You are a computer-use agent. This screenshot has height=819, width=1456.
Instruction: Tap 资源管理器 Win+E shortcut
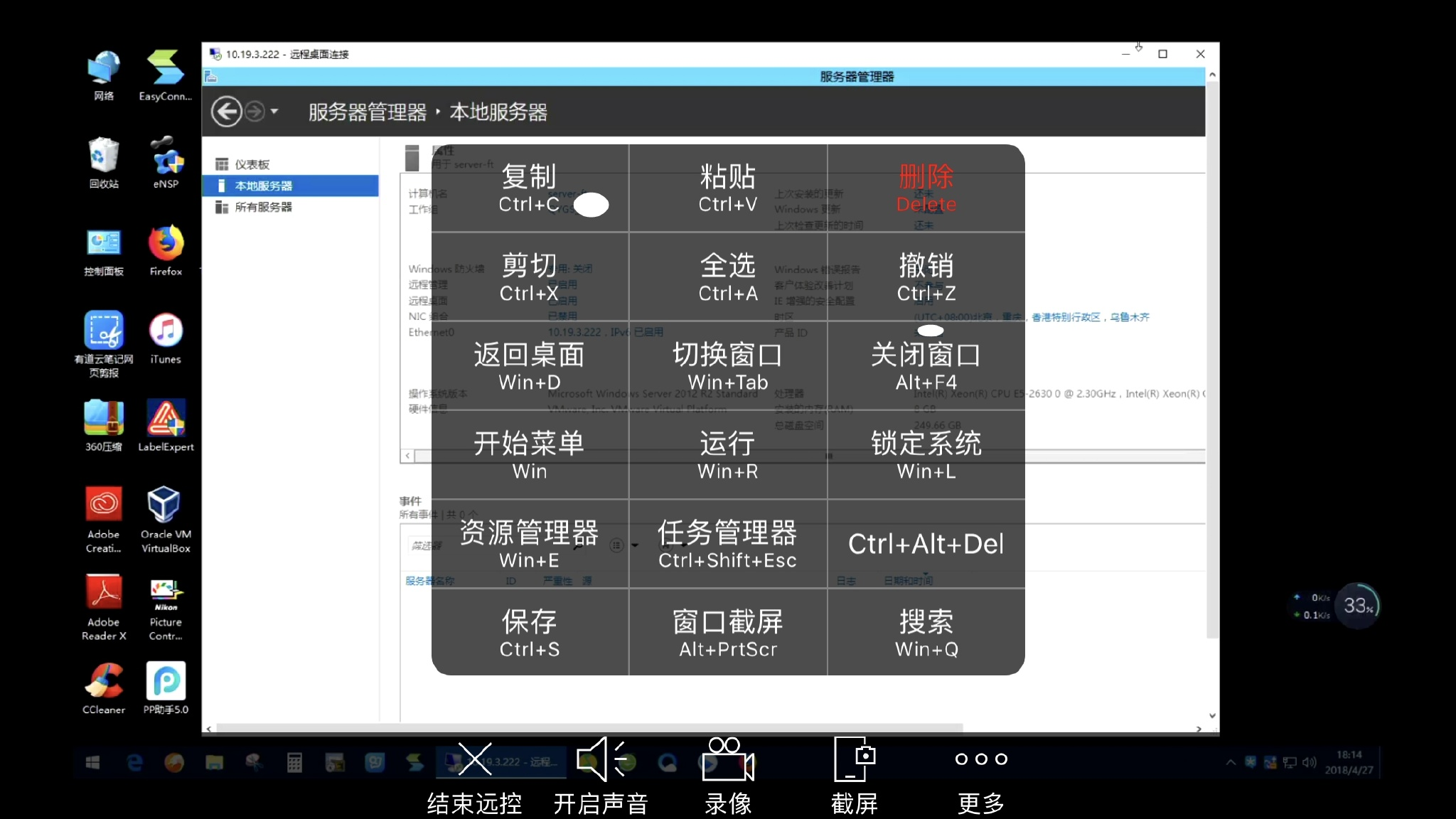coord(530,544)
